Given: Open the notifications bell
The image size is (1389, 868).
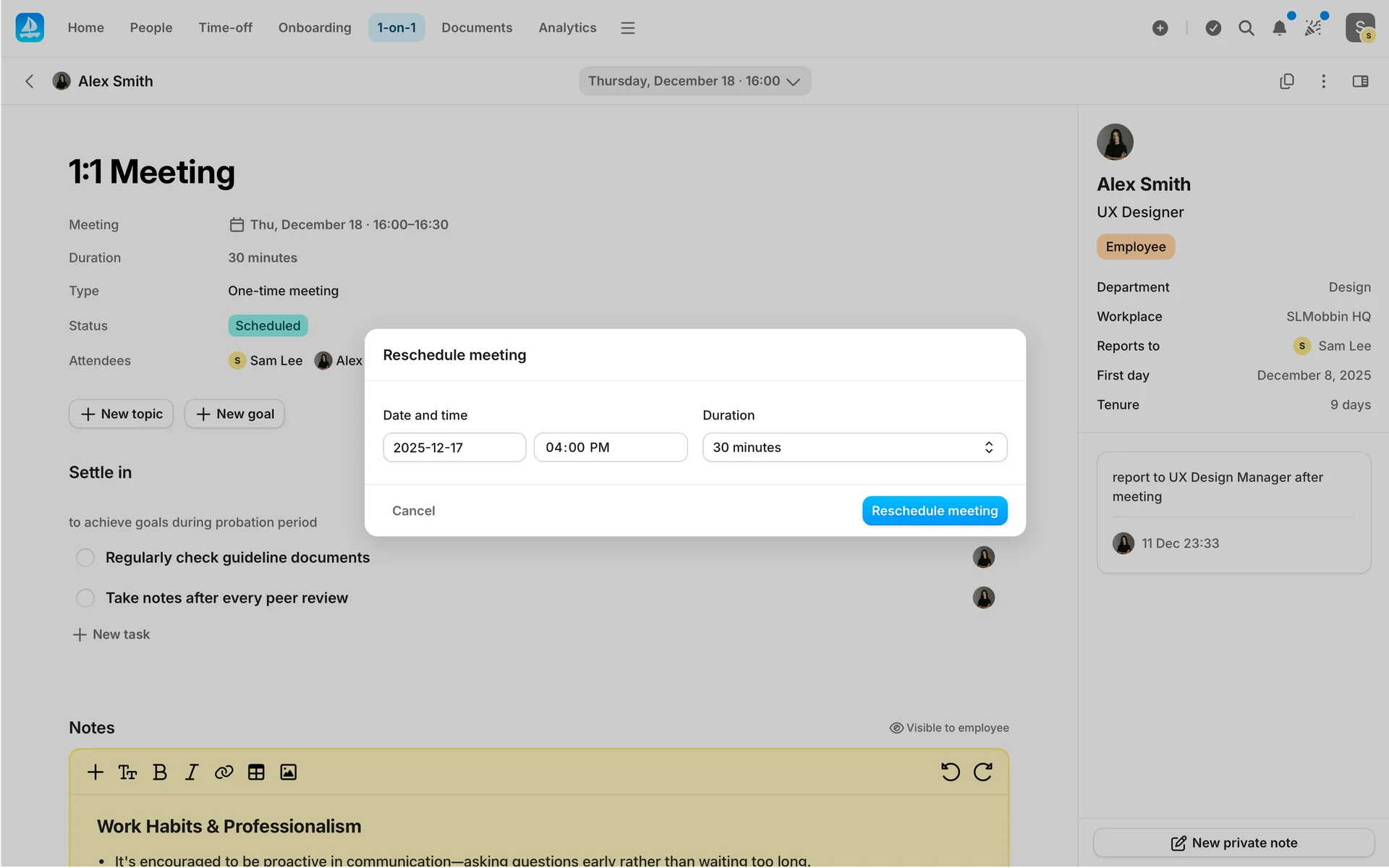Looking at the screenshot, I should click(x=1279, y=28).
